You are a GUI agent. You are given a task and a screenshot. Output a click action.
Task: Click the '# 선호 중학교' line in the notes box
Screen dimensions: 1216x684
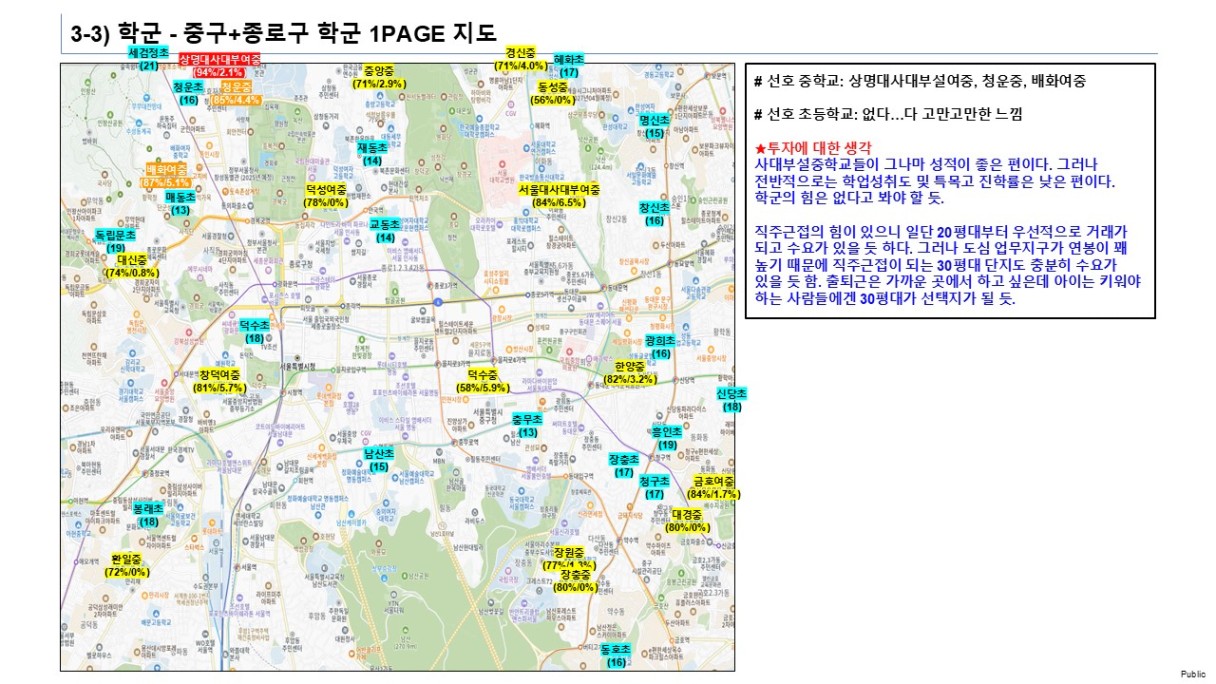point(920,81)
